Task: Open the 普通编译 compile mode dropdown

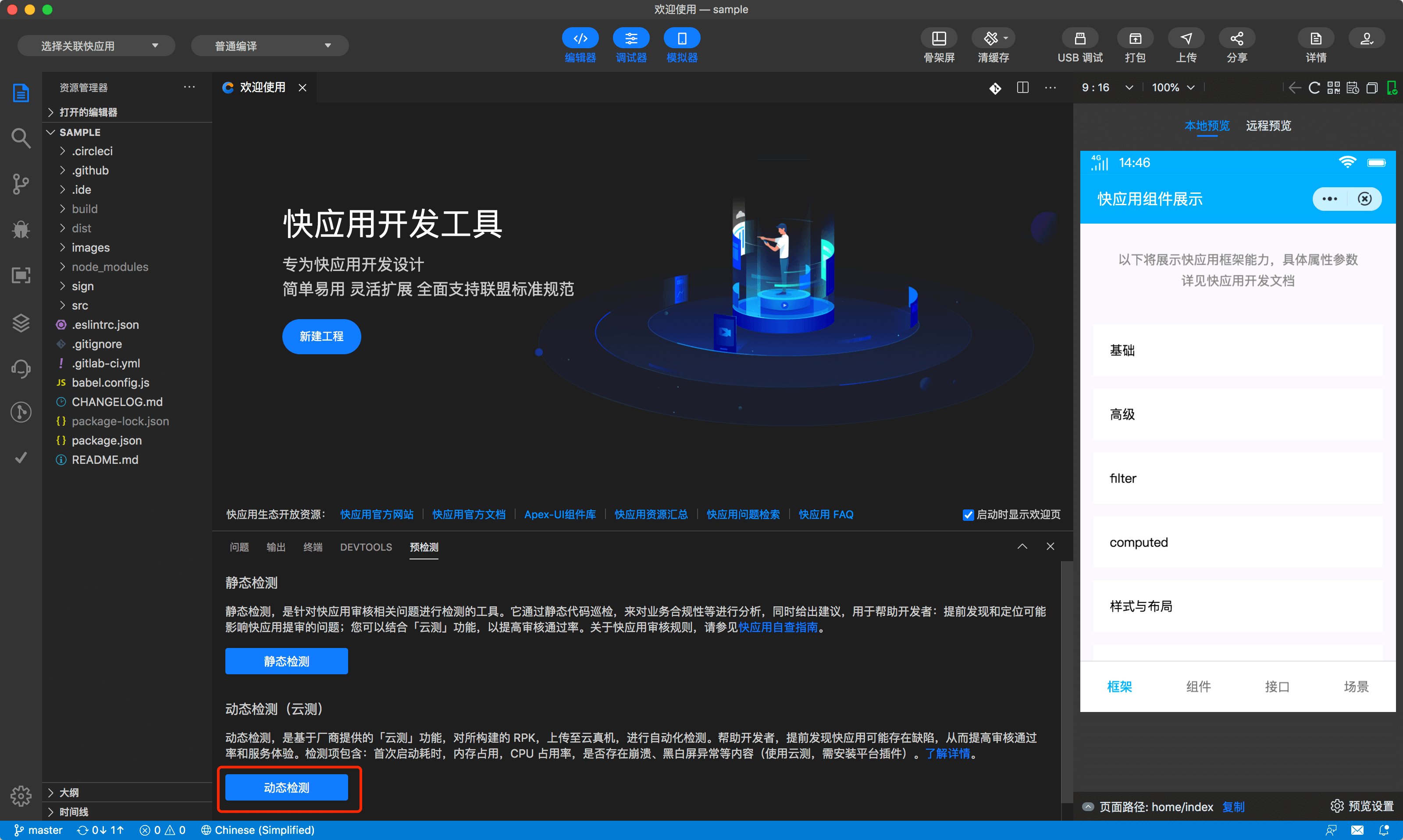Action: click(269, 46)
